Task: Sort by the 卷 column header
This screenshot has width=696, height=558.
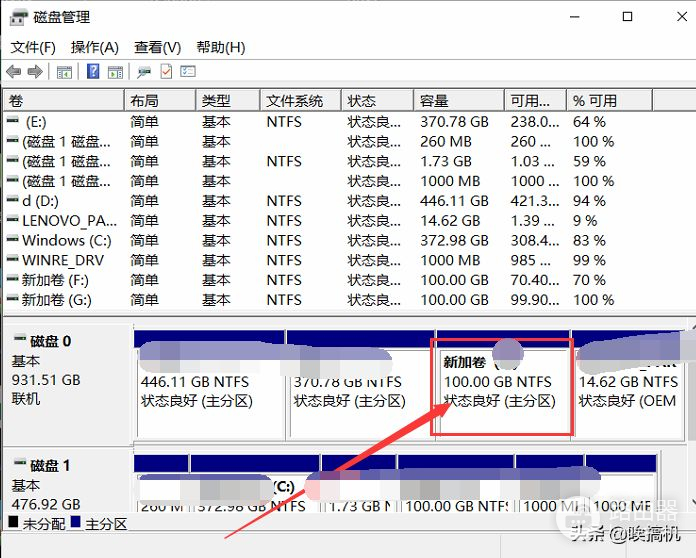Action: click(64, 101)
